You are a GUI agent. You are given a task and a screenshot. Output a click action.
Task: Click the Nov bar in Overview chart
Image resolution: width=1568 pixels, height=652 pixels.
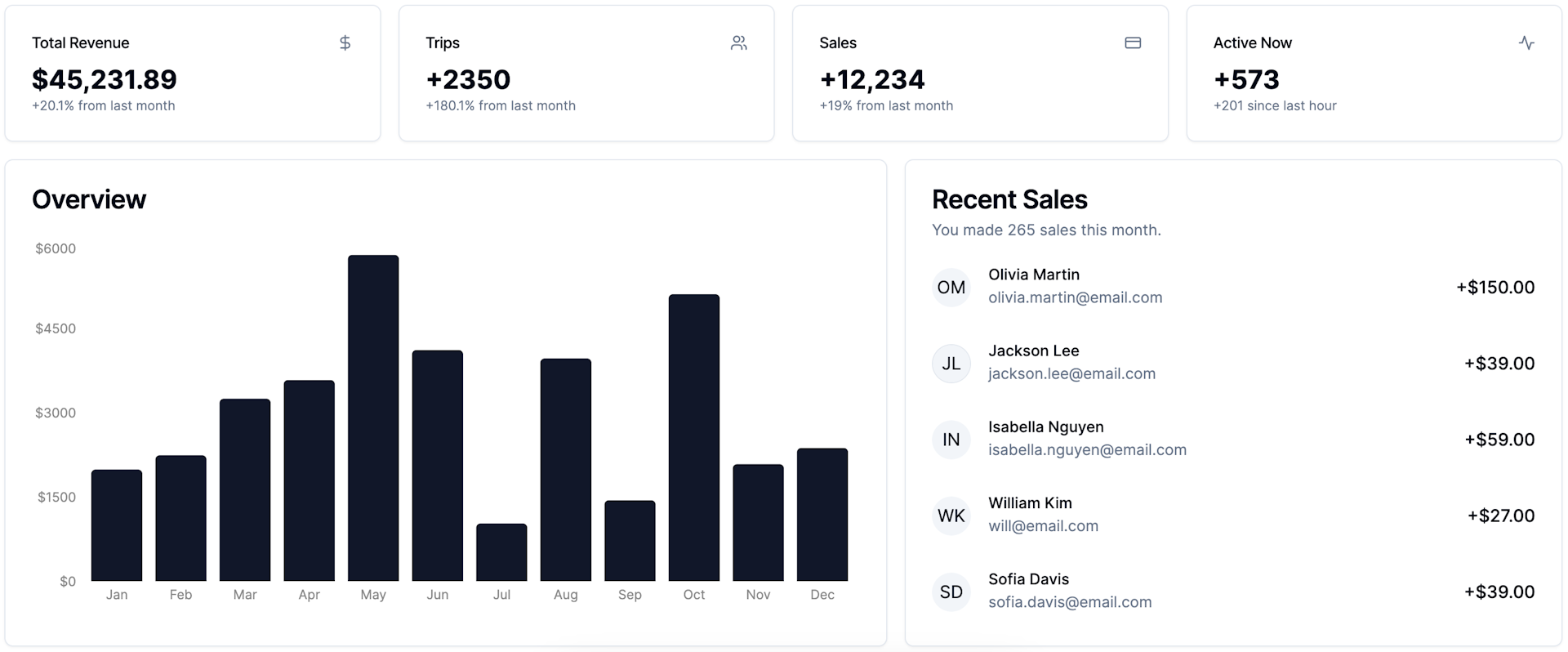click(x=758, y=523)
